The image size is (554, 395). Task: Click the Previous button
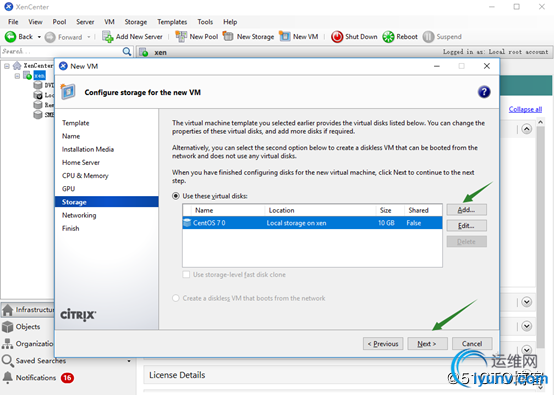pos(383,344)
